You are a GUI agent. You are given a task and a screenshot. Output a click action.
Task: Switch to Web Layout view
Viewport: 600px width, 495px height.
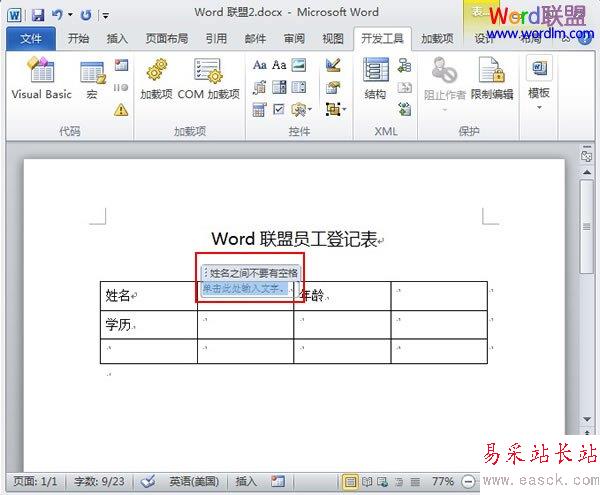tap(383, 482)
